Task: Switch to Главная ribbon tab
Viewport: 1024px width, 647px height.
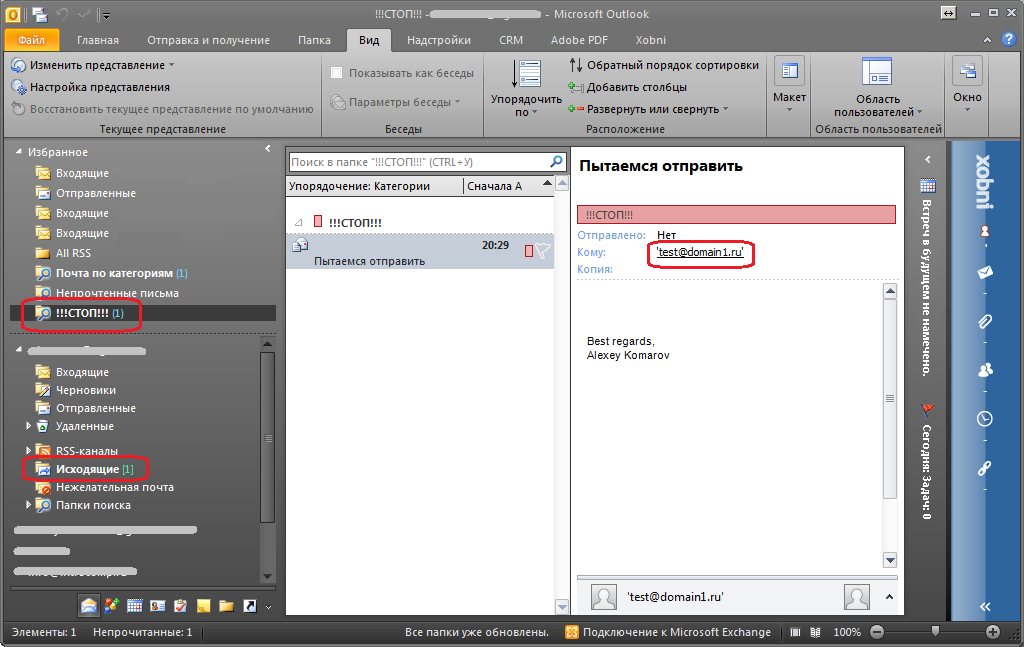Action: coord(98,40)
